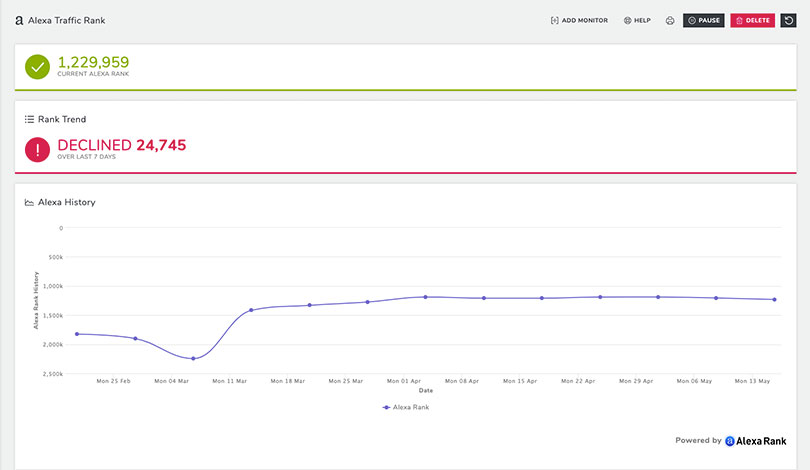This screenshot has height=470, width=810.
Task: Click the printer icon
Action: point(670,21)
